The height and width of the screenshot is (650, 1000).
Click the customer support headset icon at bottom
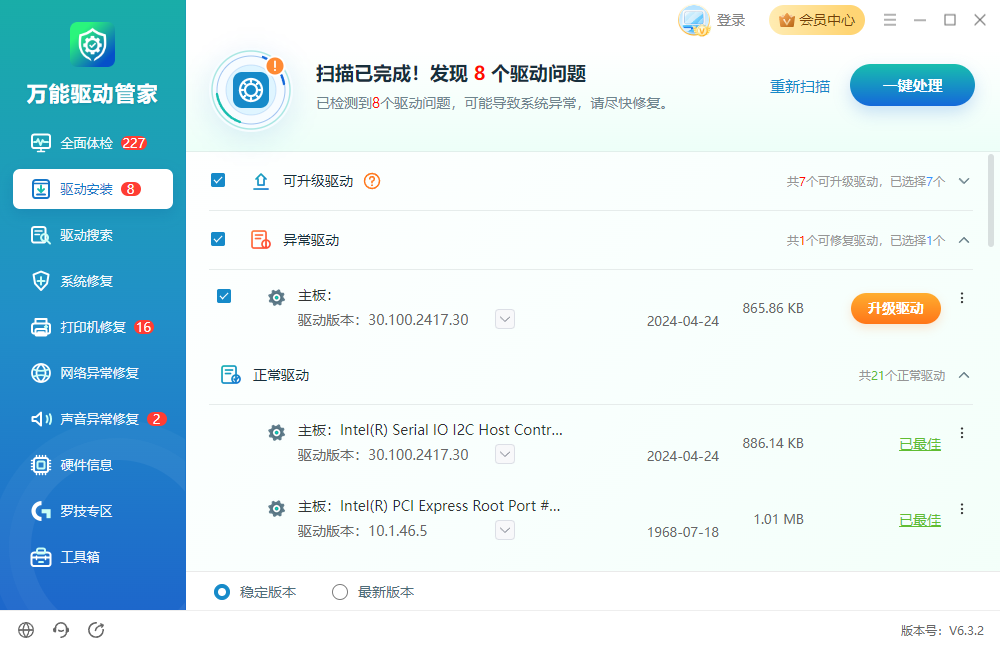click(x=61, y=630)
